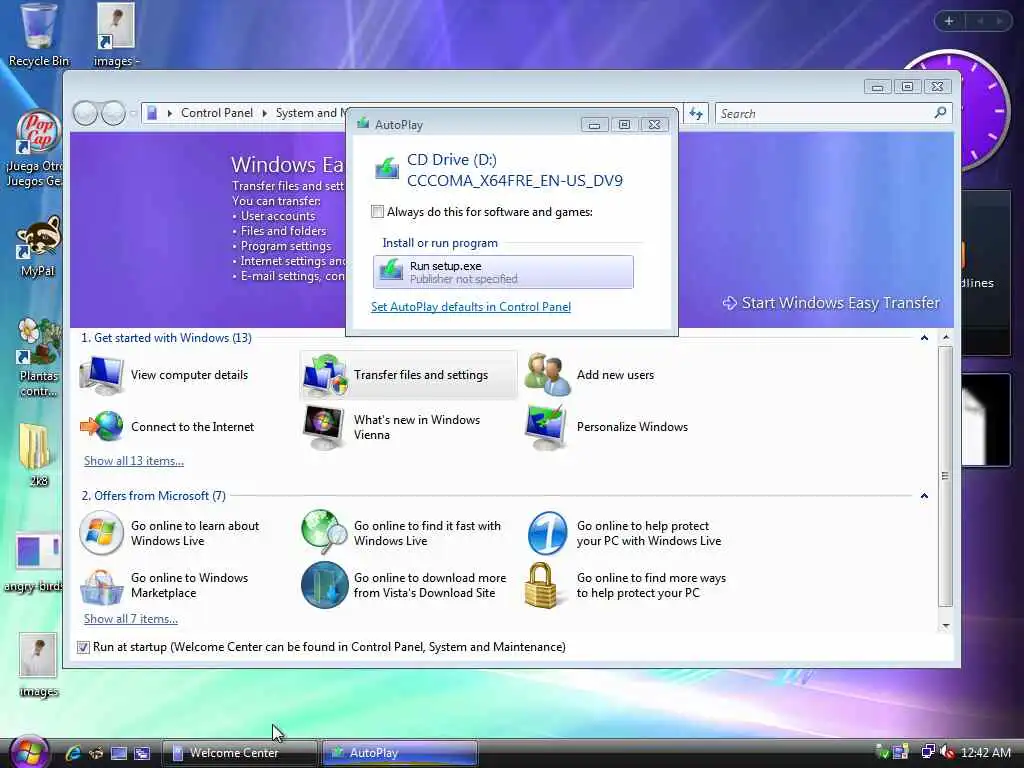Click the Switch between windows quick launch icon
This screenshot has width=1024, height=768.
[x=142, y=753]
